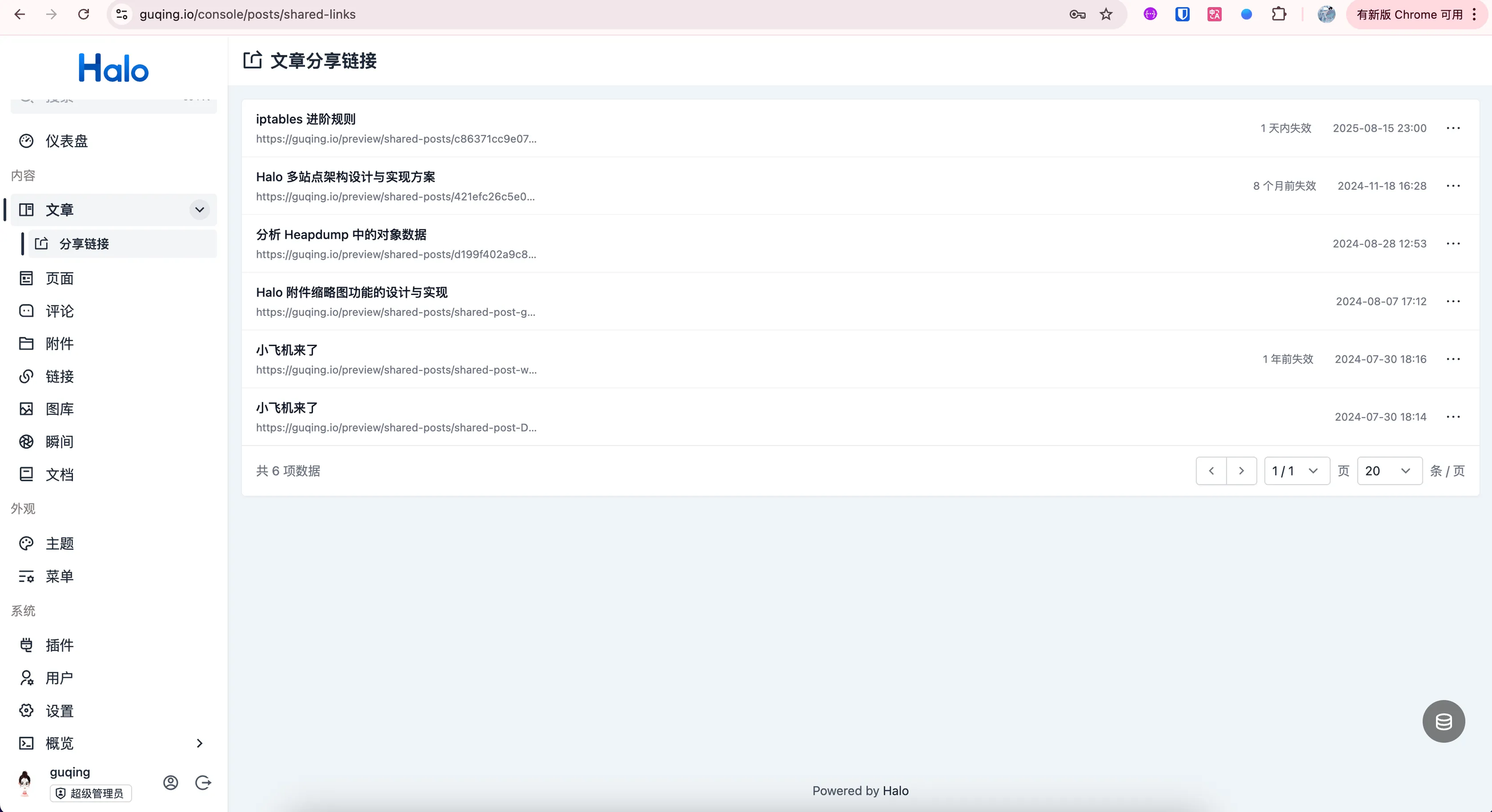Select 分享链接 submenu item
This screenshot has width=1492, height=812.
[x=84, y=244]
